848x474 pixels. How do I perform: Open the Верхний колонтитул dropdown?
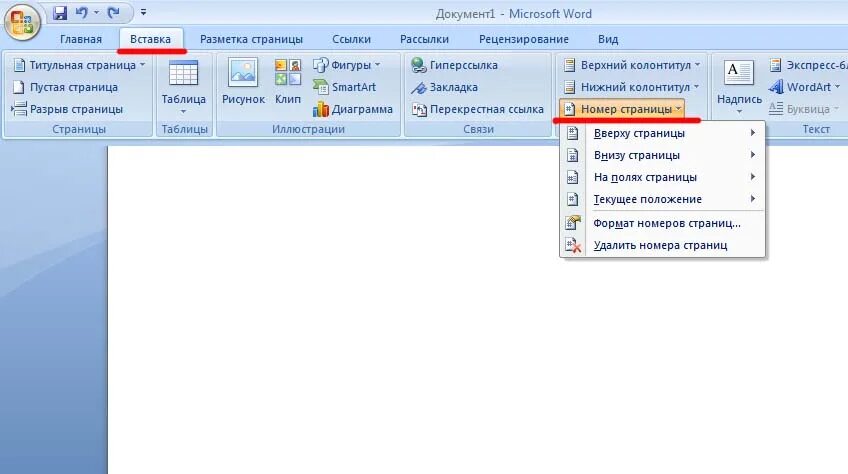[x=632, y=65]
